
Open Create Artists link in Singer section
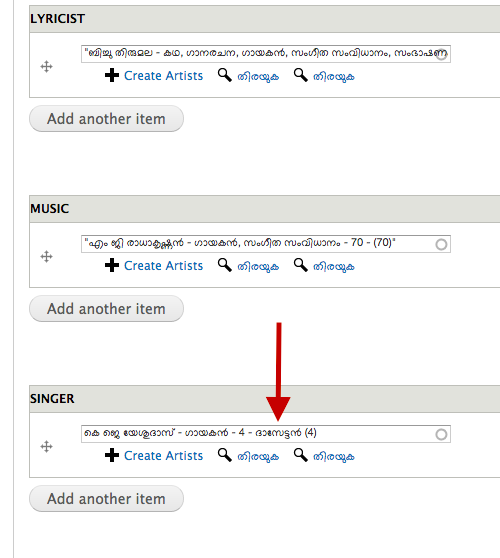tap(163, 456)
